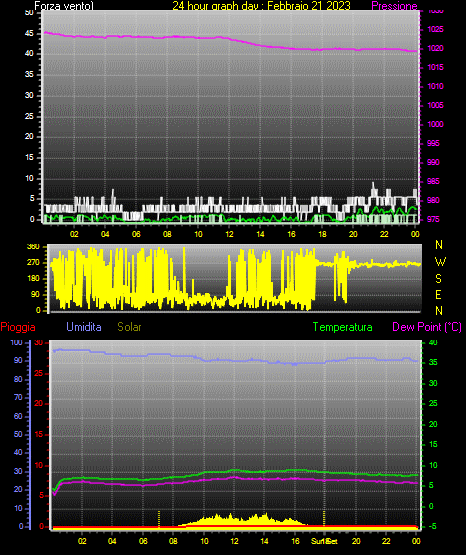Click the 'Sun Set' label on bottom time axis
Viewport: 466px width, 555px height.
[x=324, y=541]
